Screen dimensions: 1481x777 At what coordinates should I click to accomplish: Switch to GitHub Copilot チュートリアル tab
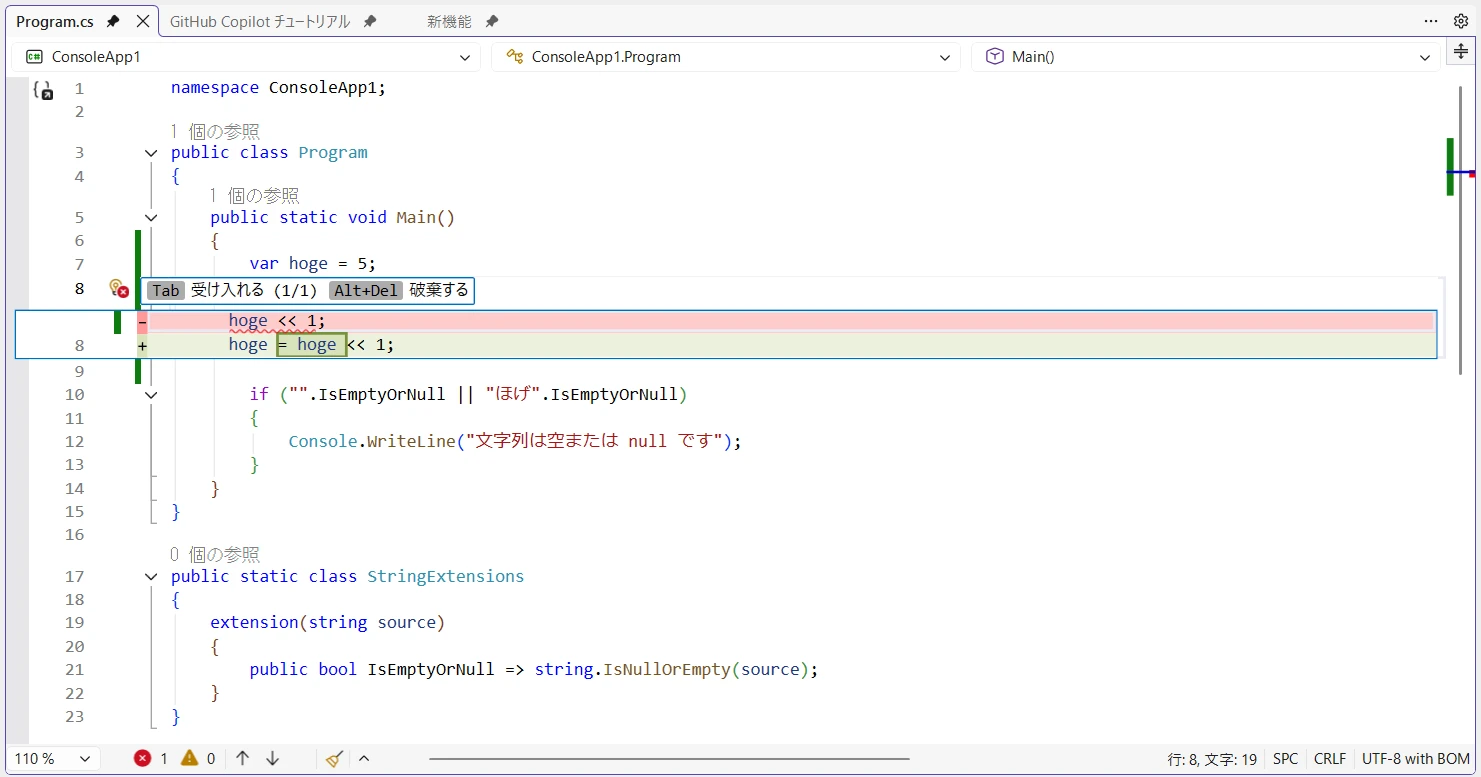point(259,21)
